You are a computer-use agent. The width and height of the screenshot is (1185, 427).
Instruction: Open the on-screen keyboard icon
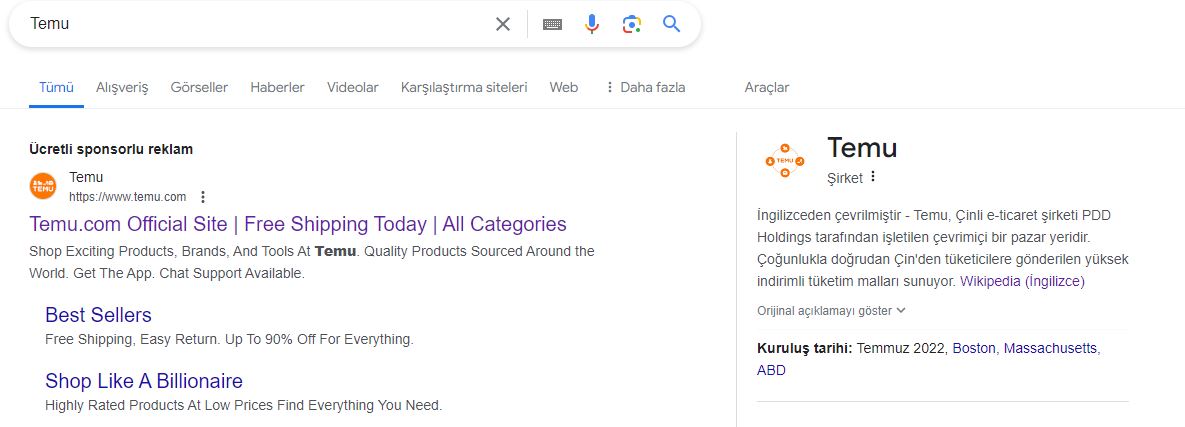[x=552, y=24]
